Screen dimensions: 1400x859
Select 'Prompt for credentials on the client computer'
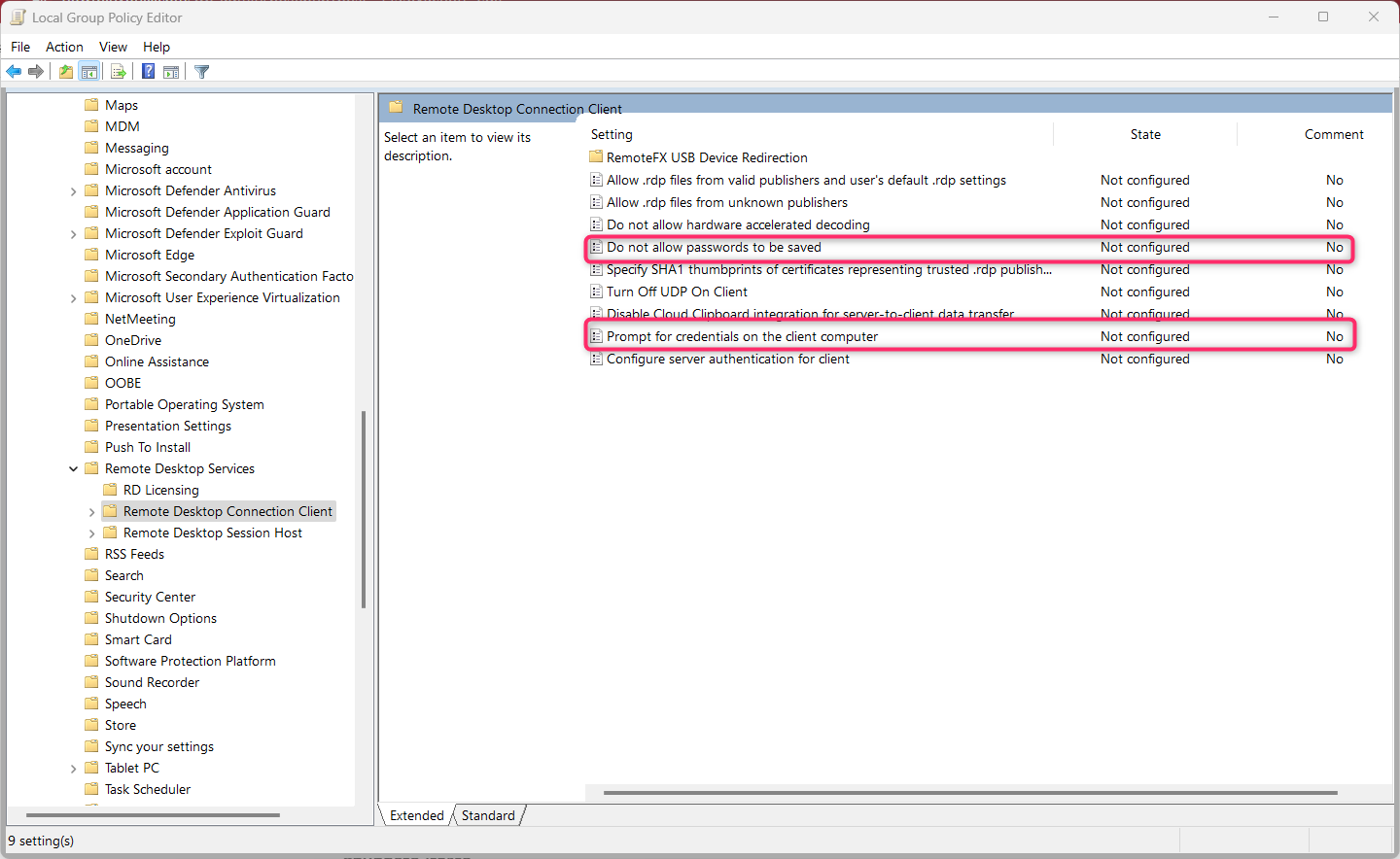tap(742, 337)
